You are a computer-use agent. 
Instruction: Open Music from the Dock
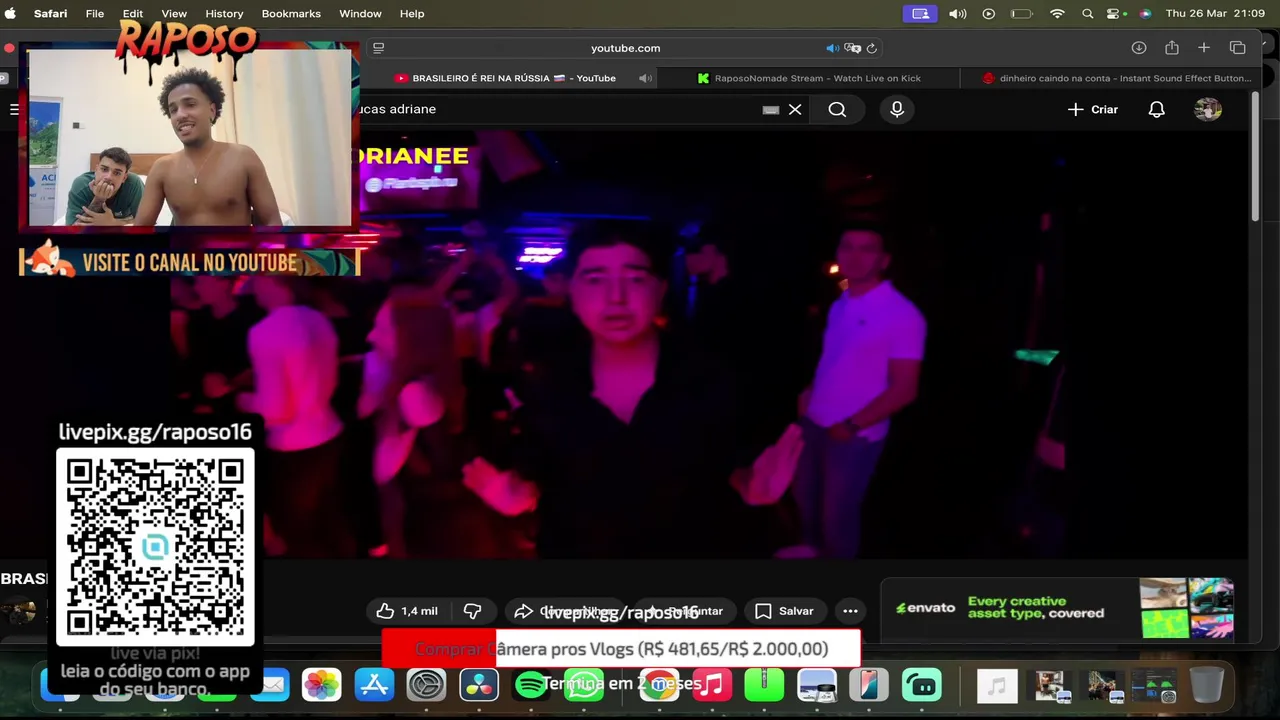click(x=711, y=685)
